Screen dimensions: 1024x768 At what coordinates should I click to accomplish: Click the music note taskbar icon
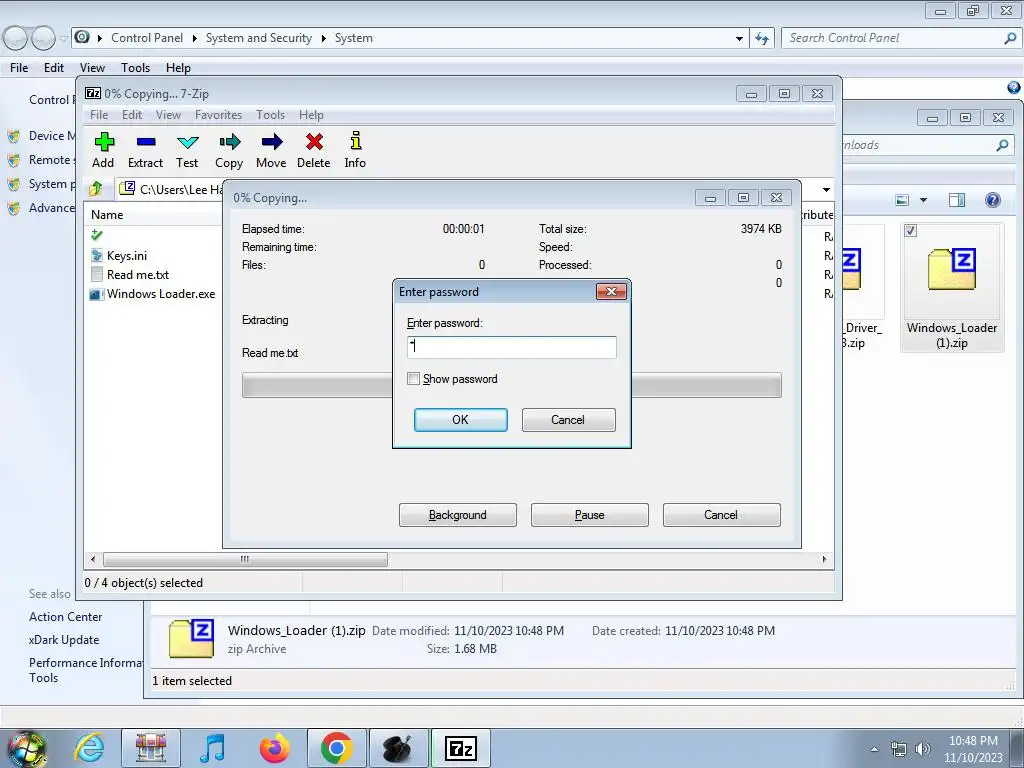(212, 748)
